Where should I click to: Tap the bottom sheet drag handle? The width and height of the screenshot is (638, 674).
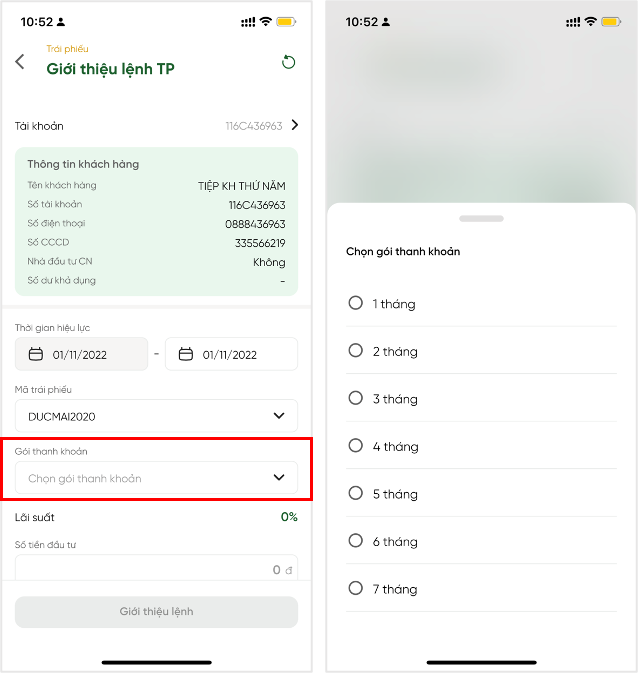[482, 217]
